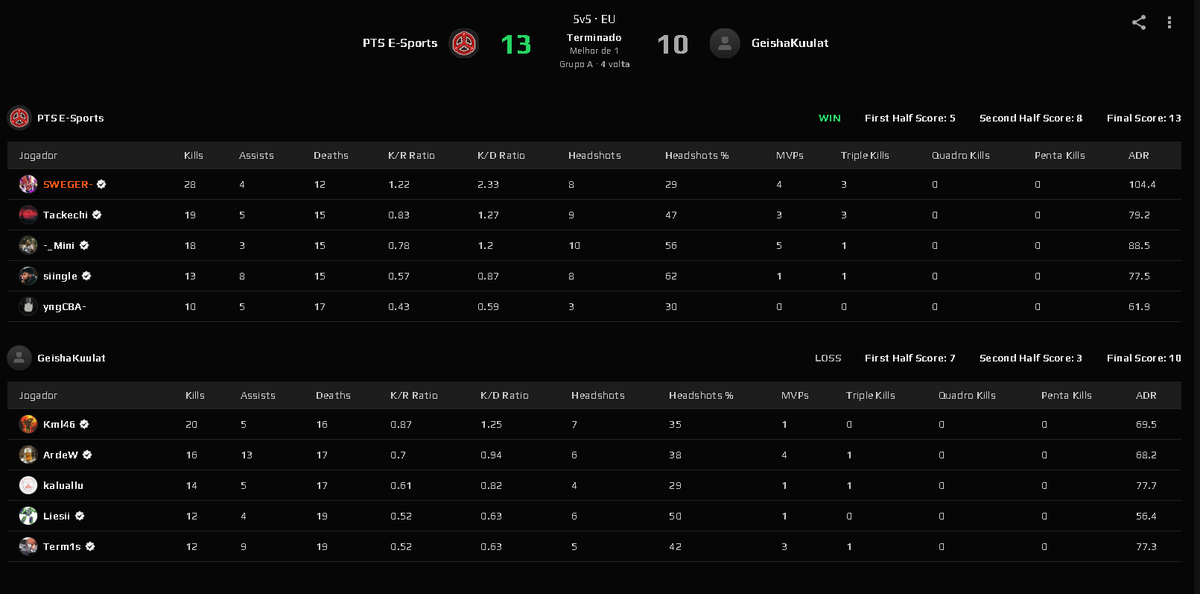This screenshot has width=1200, height=594.
Task: Click ADR header in PTS table
Action: point(1138,156)
